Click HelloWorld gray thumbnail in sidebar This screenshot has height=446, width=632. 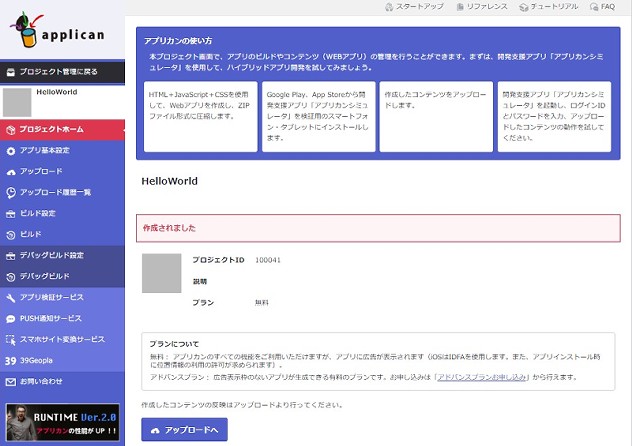17,103
